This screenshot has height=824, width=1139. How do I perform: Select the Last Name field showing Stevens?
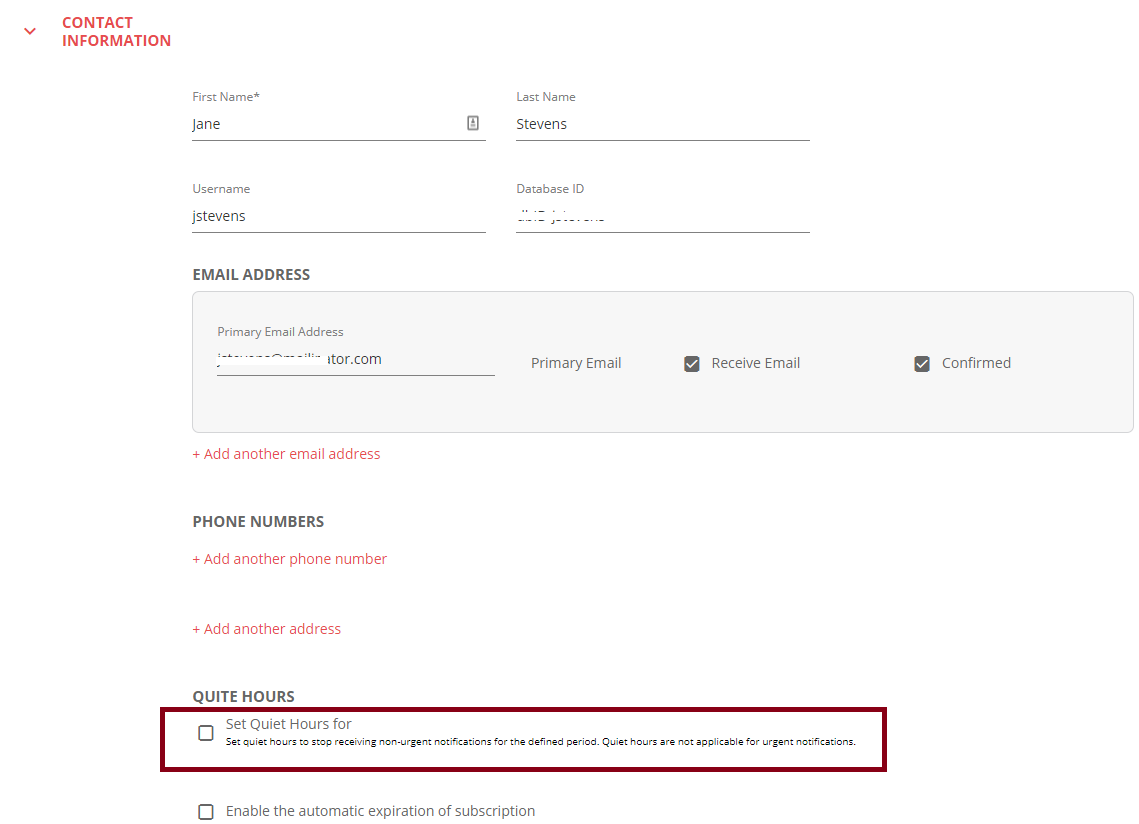[x=662, y=124]
